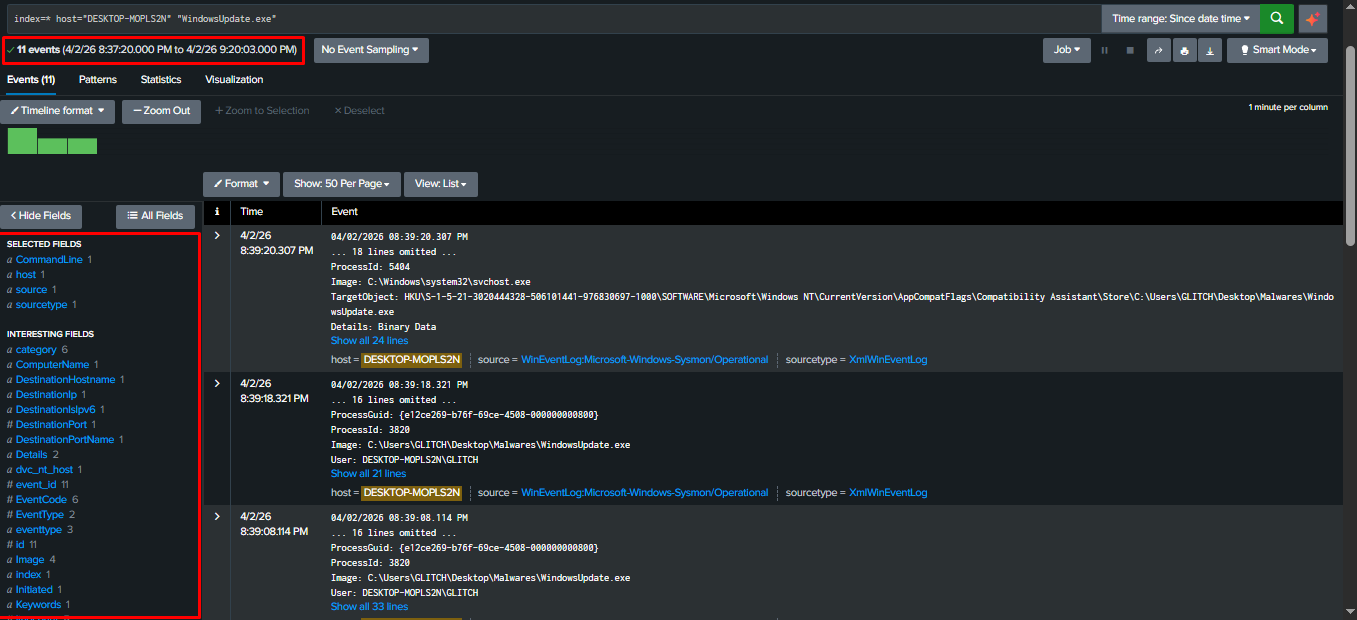Open the Smart Mode dropdown
The image size is (1357, 620).
pos(1277,49)
